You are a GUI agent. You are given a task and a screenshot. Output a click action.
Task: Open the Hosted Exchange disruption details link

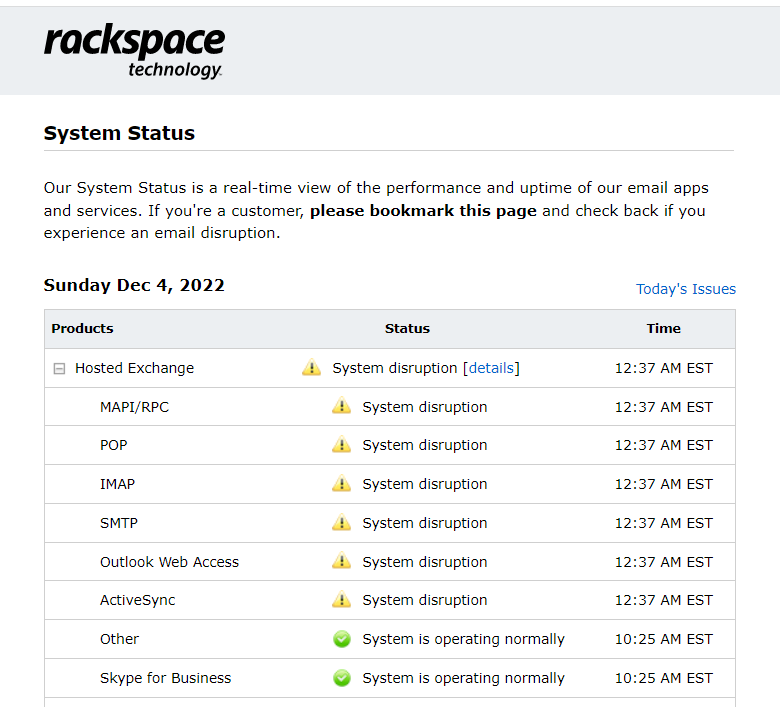[491, 368]
